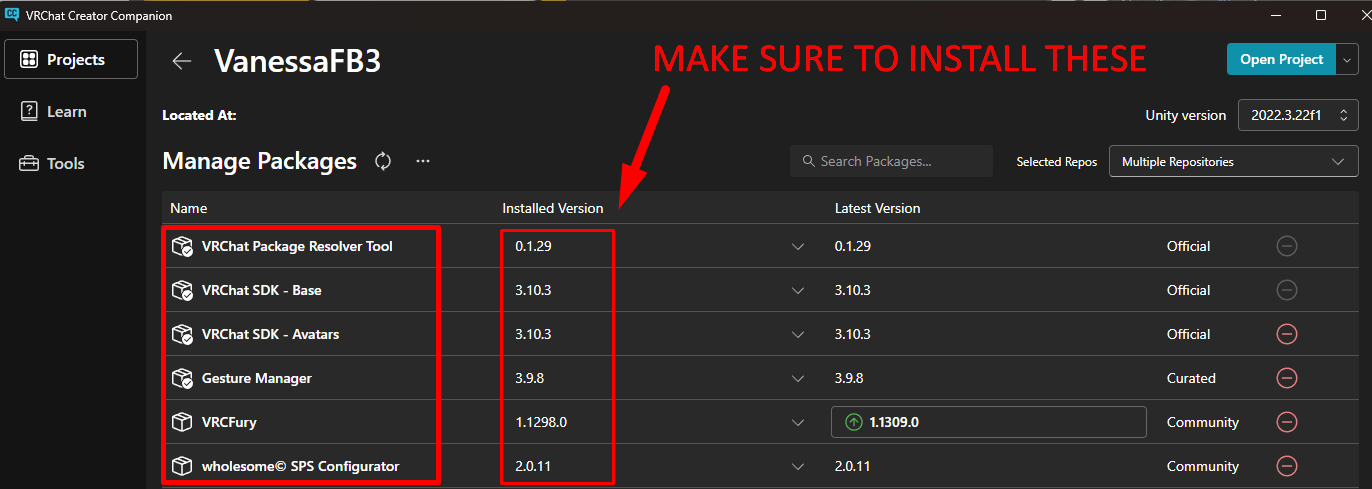Click the VRChat SDK - Avatars package icon
Image resolution: width=1372 pixels, height=489 pixels.
click(182, 335)
